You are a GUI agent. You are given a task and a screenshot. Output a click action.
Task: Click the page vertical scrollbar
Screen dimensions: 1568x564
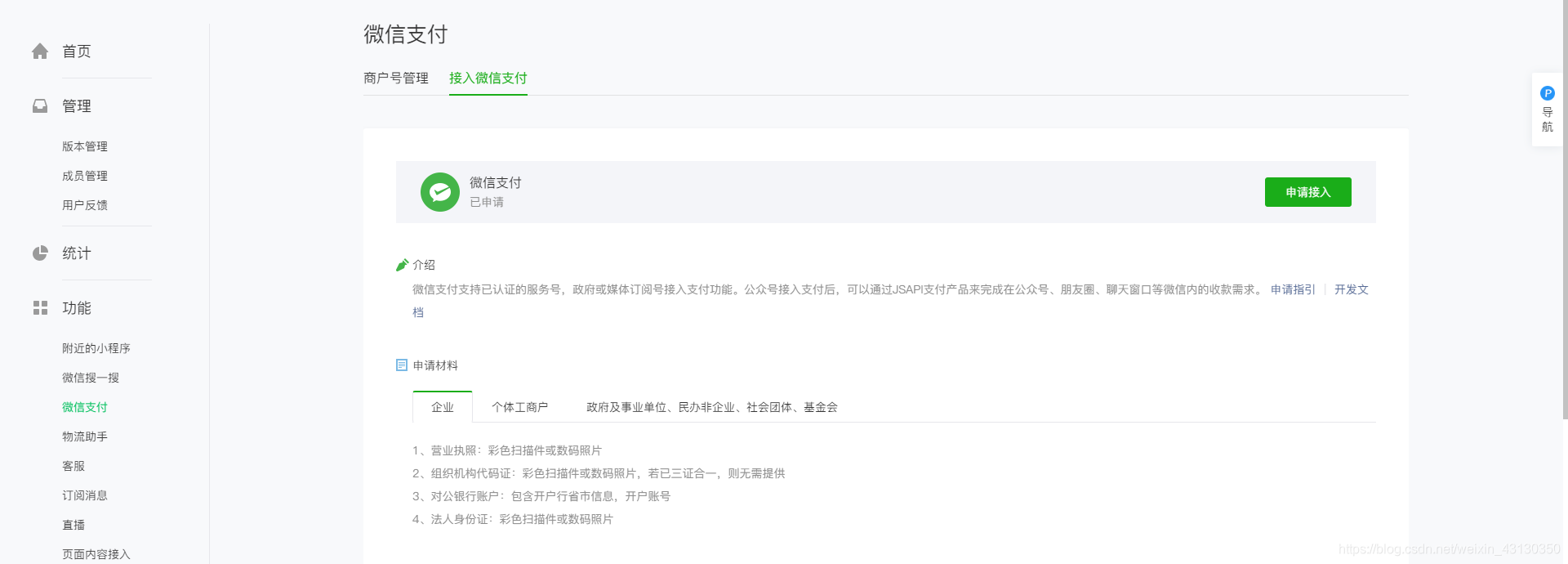pos(1565,209)
